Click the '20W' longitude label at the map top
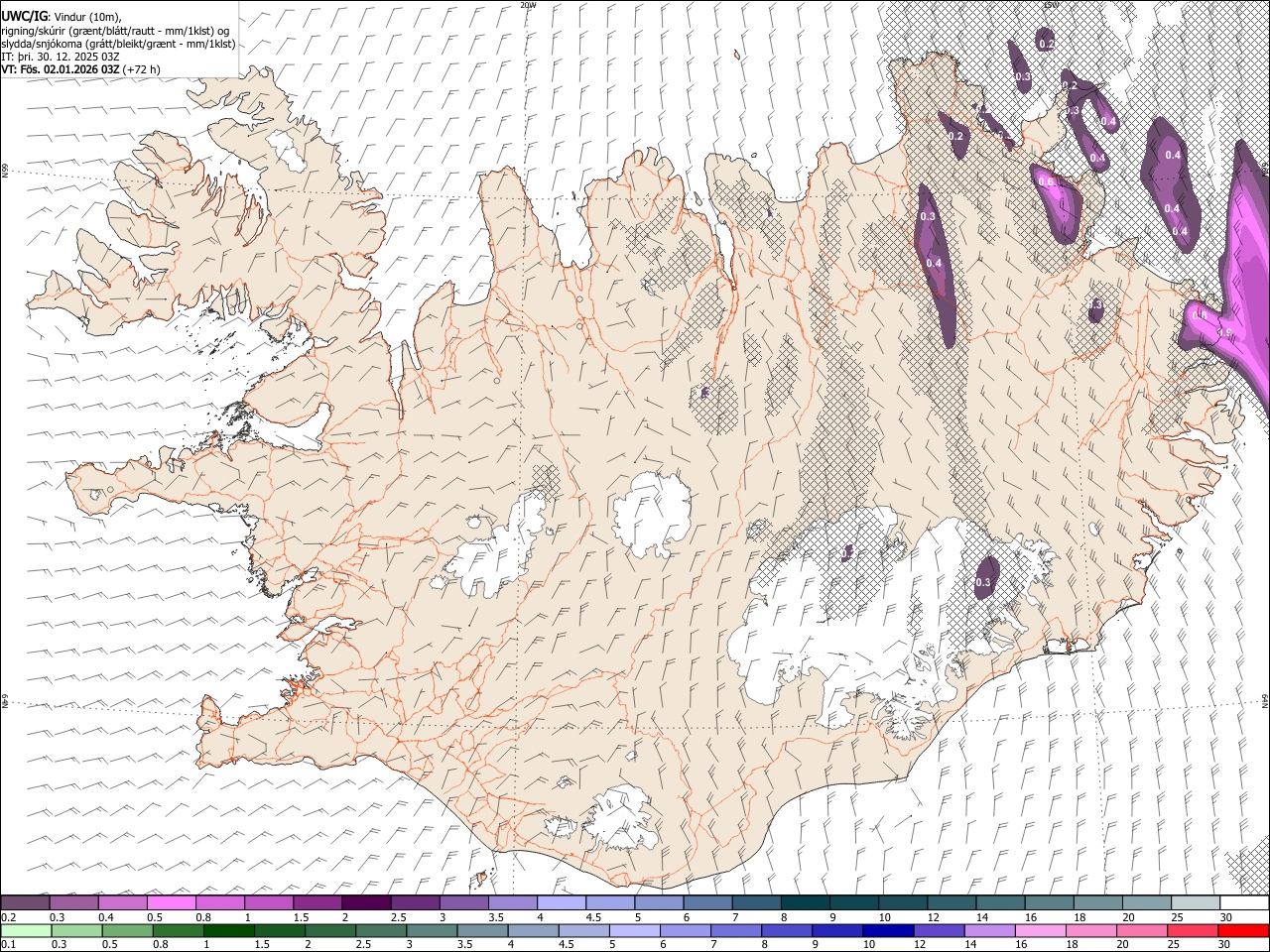The width and height of the screenshot is (1270, 952). [x=527, y=5]
